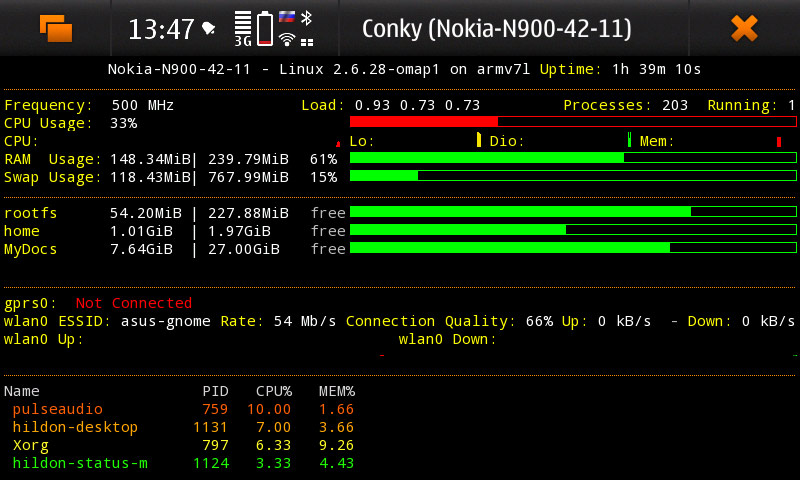Select the Xorg process row
The image size is (800, 480).
183,445
